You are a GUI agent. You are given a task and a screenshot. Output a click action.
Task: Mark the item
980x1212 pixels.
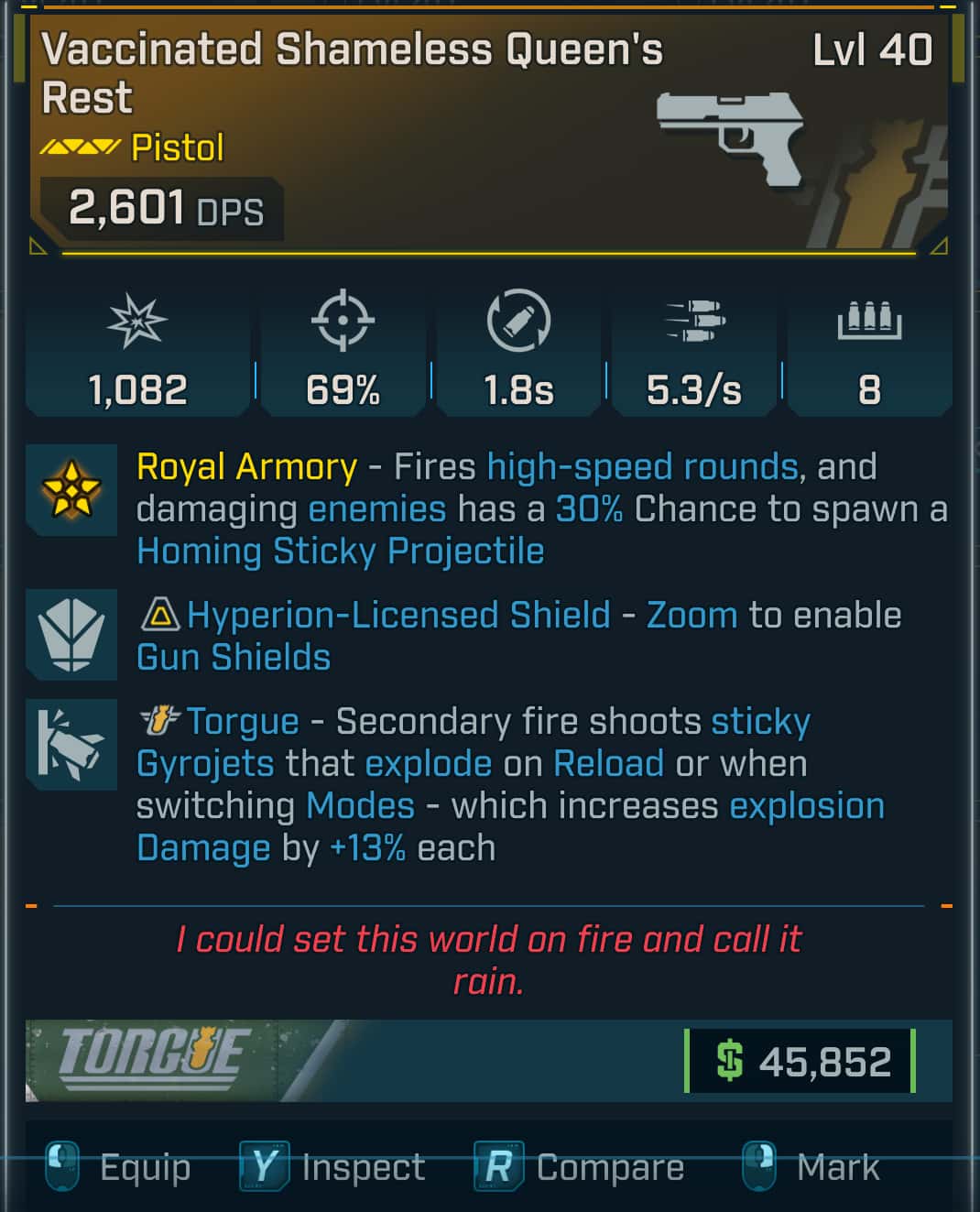(x=811, y=1167)
